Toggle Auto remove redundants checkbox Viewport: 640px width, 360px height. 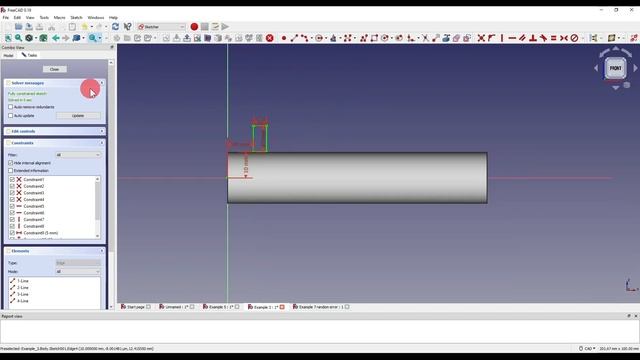click(11, 107)
